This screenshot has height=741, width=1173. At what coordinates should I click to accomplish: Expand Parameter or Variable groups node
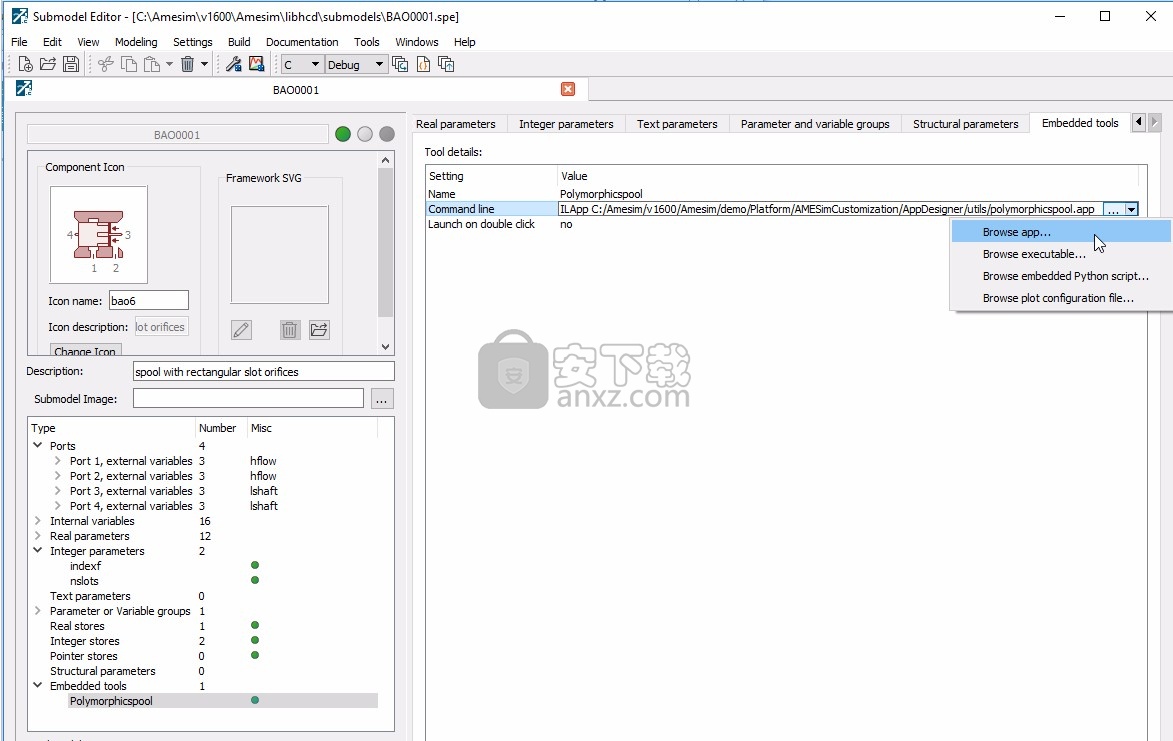tap(37, 610)
